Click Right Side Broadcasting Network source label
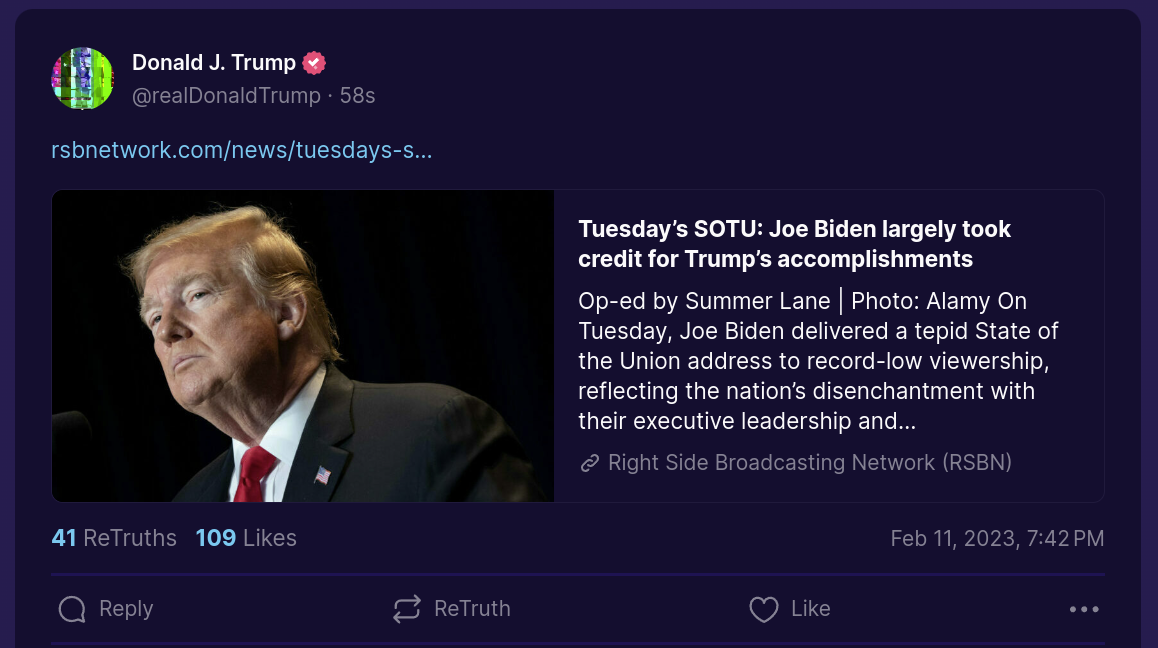 (x=809, y=463)
